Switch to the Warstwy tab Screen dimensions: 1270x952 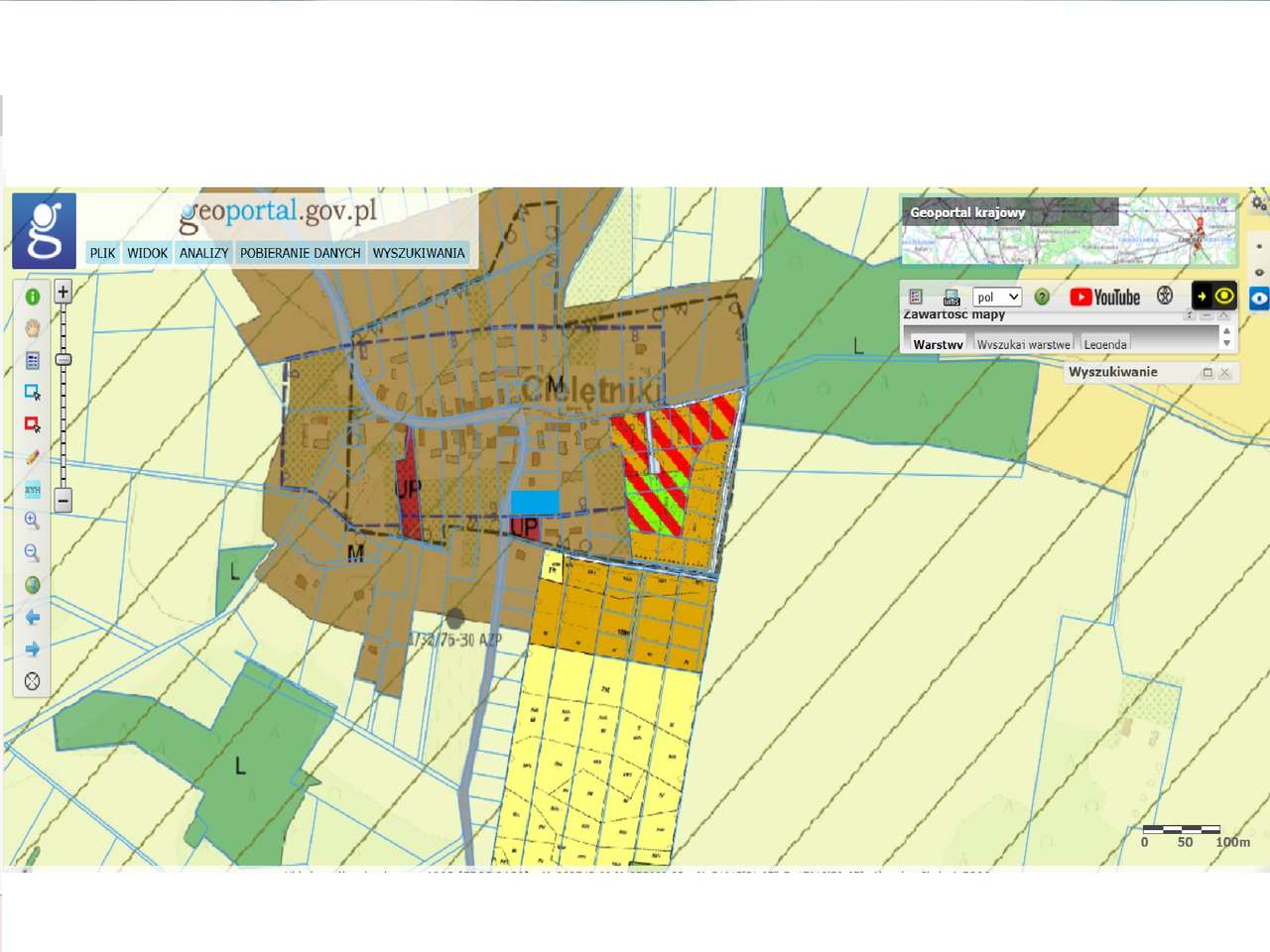click(x=938, y=344)
